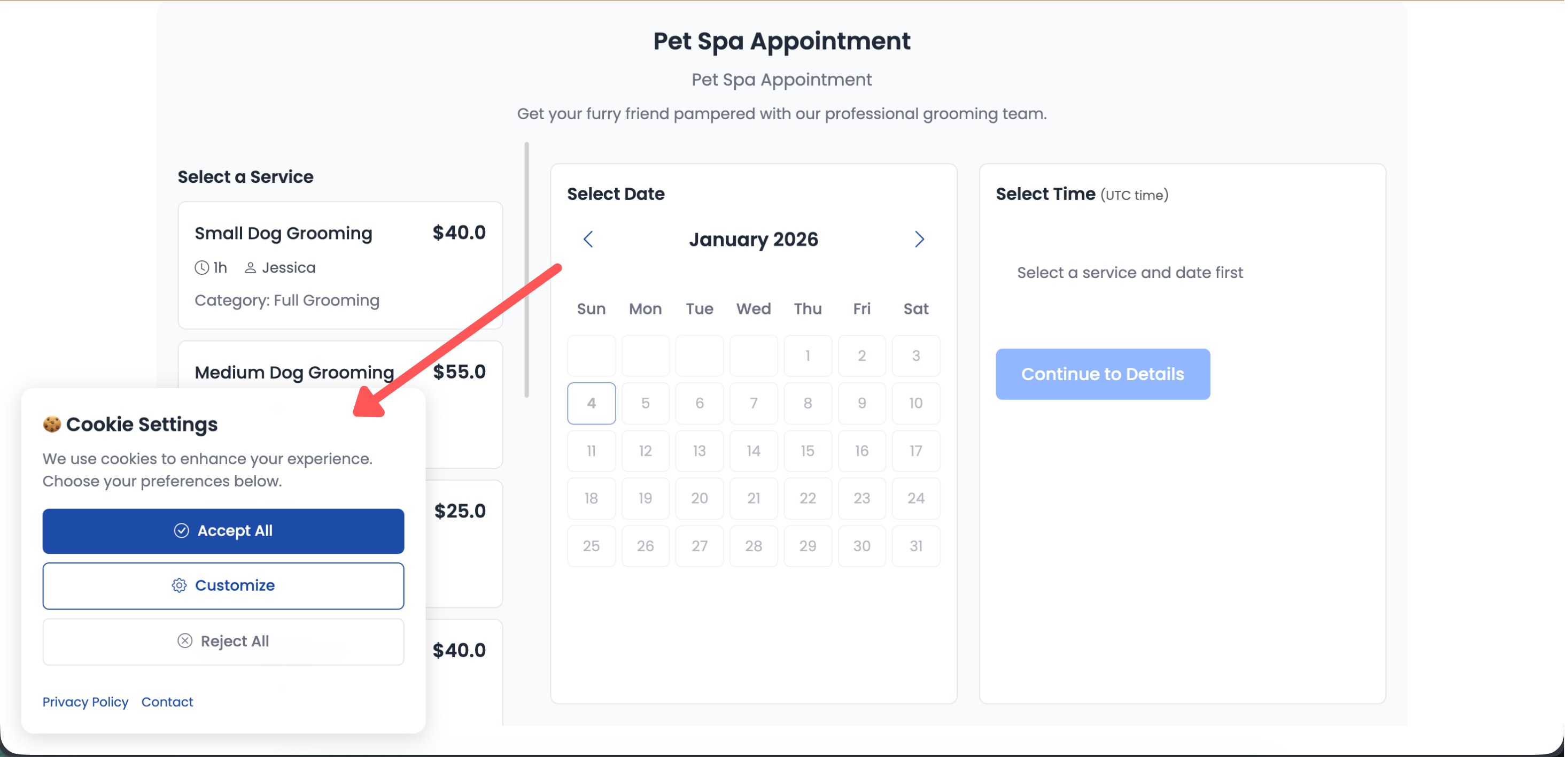The image size is (1568, 757).
Task: Advance calendar to the next month
Action: click(919, 240)
